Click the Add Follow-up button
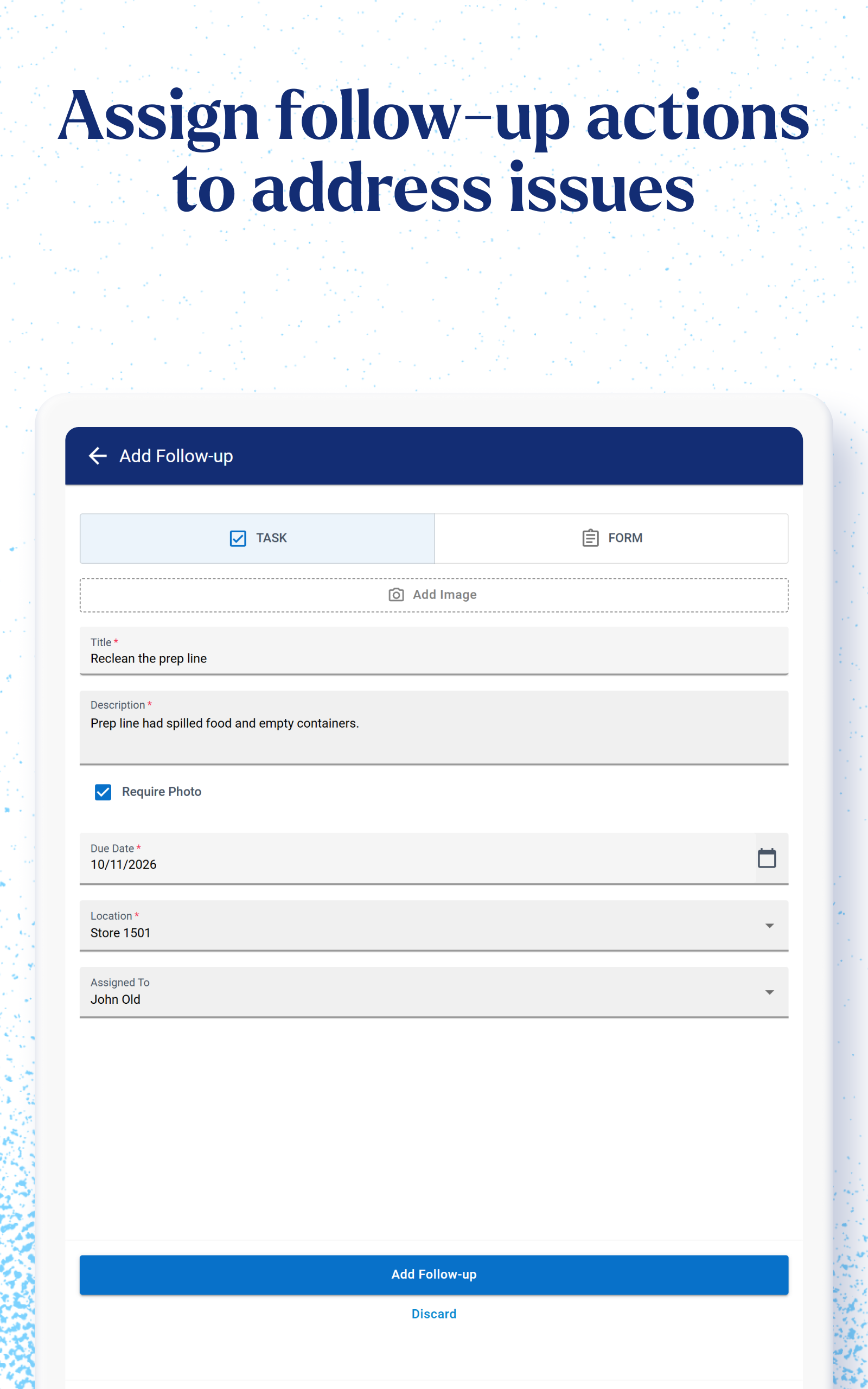Image resolution: width=868 pixels, height=1389 pixels. pyautogui.click(x=434, y=1274)
